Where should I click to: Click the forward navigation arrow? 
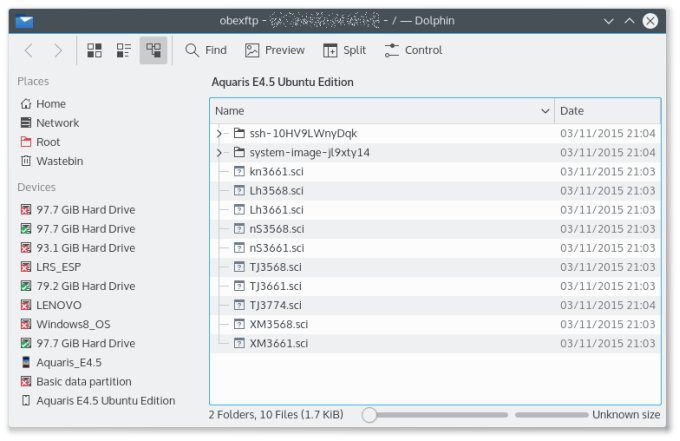[58, 50]
